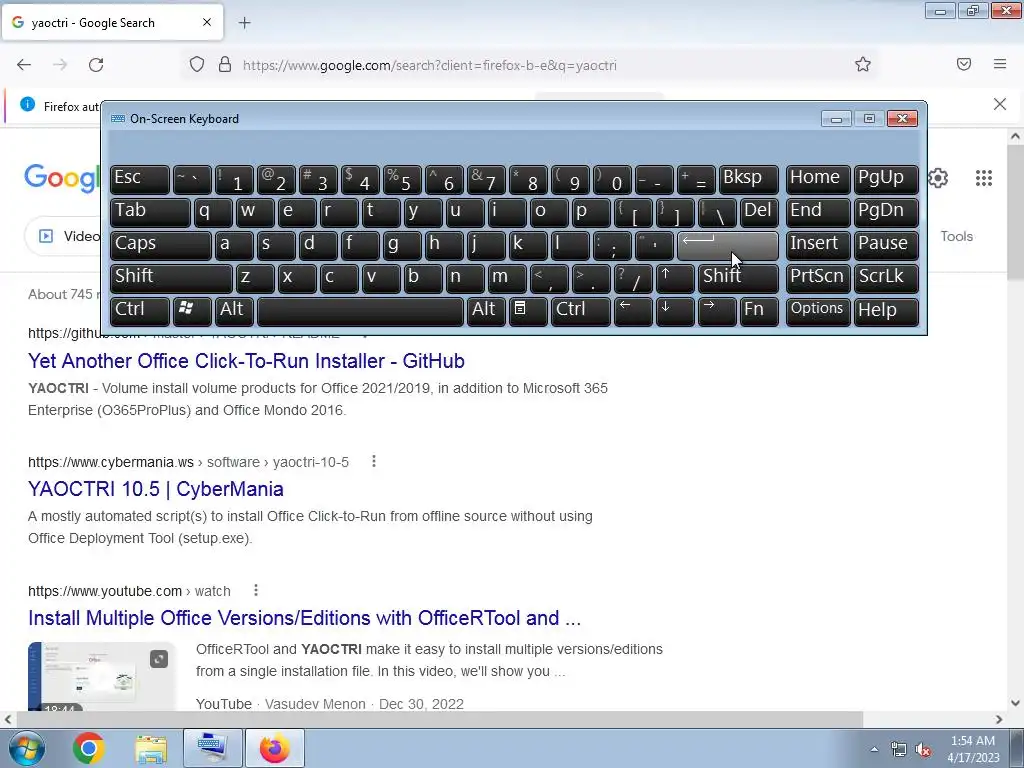
Task: Toggle the ScrLk key
Action: (886, 278)
